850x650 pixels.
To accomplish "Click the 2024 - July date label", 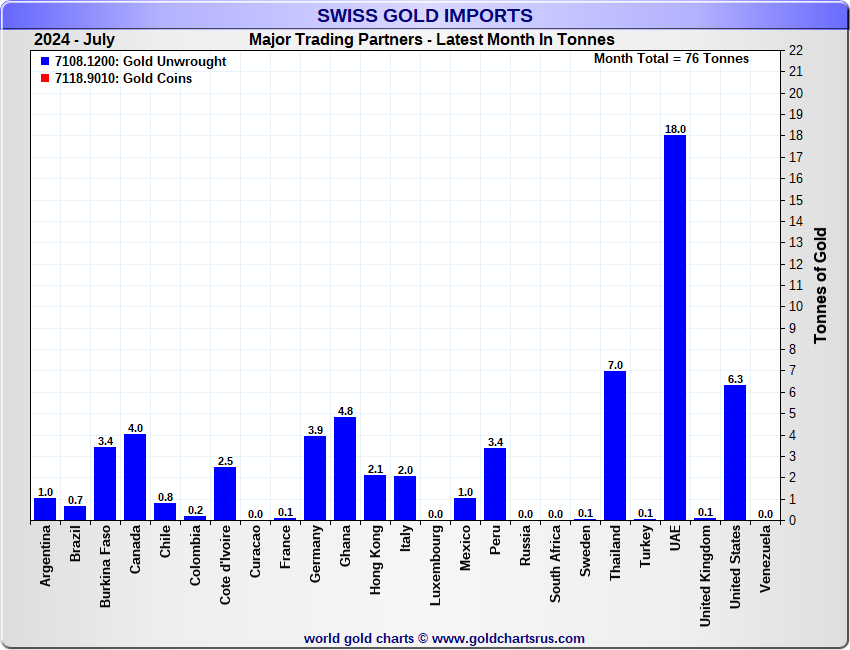I will [74, 40].
